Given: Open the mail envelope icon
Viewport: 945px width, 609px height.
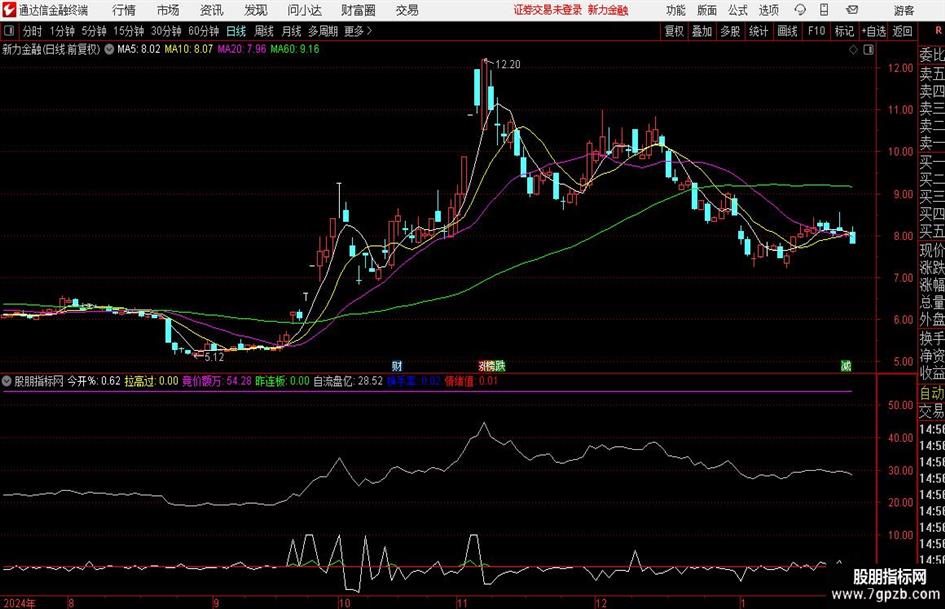Looking at the screenshot, I should point(852,10).
